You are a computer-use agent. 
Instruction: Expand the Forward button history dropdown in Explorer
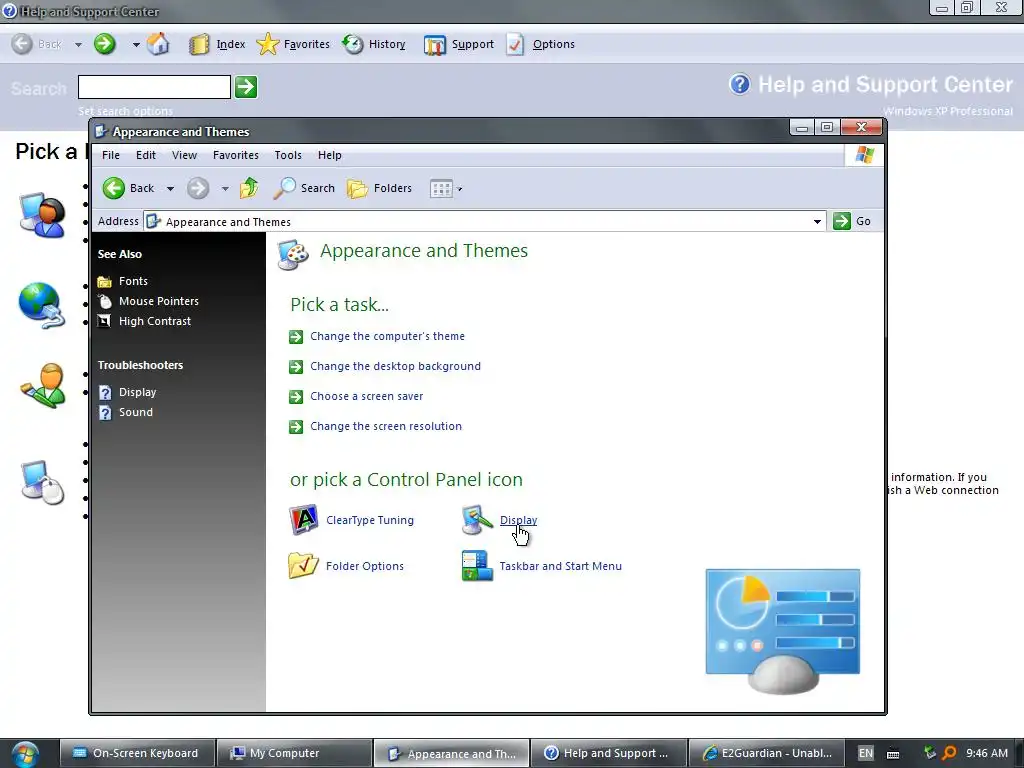click(225, 189)
